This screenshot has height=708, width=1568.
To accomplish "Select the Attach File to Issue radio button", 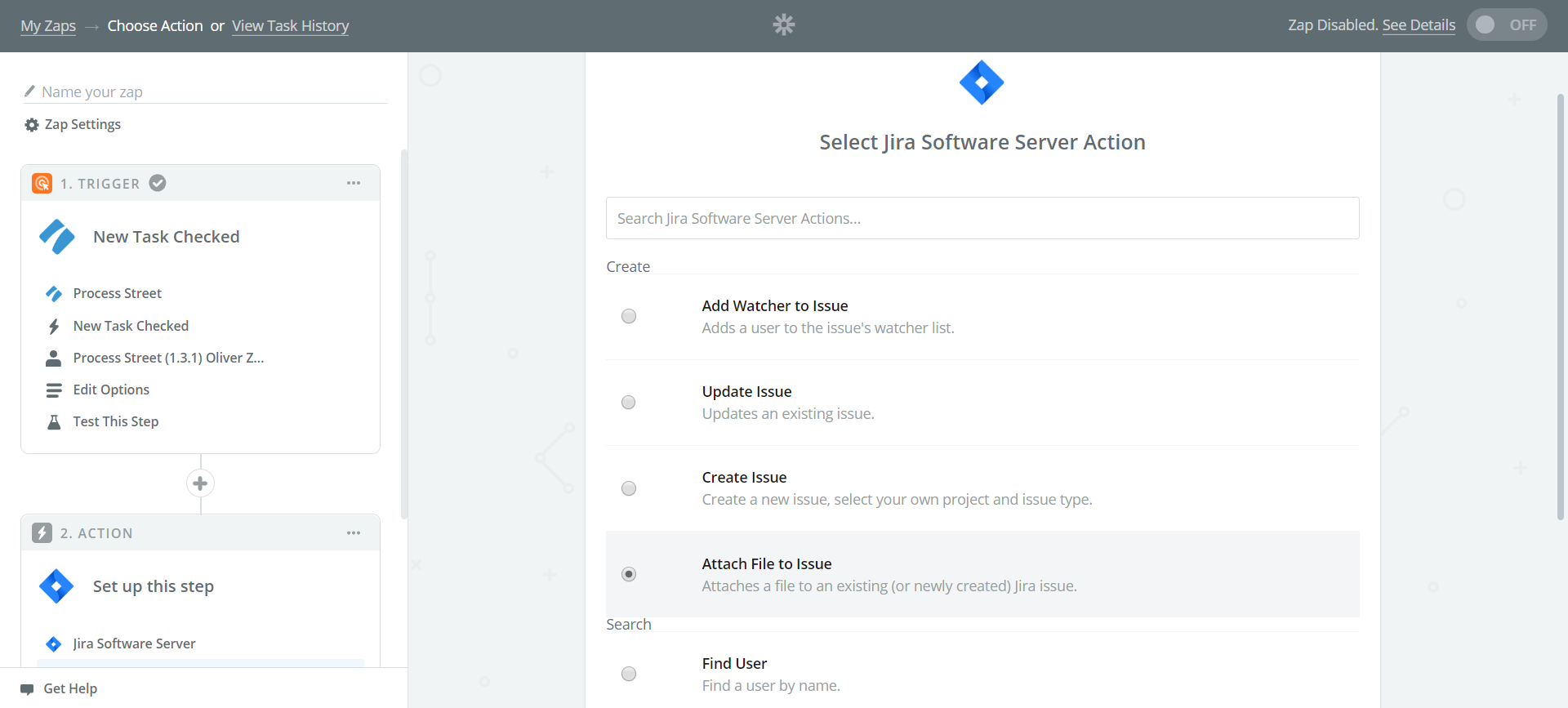I will pyautogui.click(x=629, y=574).
